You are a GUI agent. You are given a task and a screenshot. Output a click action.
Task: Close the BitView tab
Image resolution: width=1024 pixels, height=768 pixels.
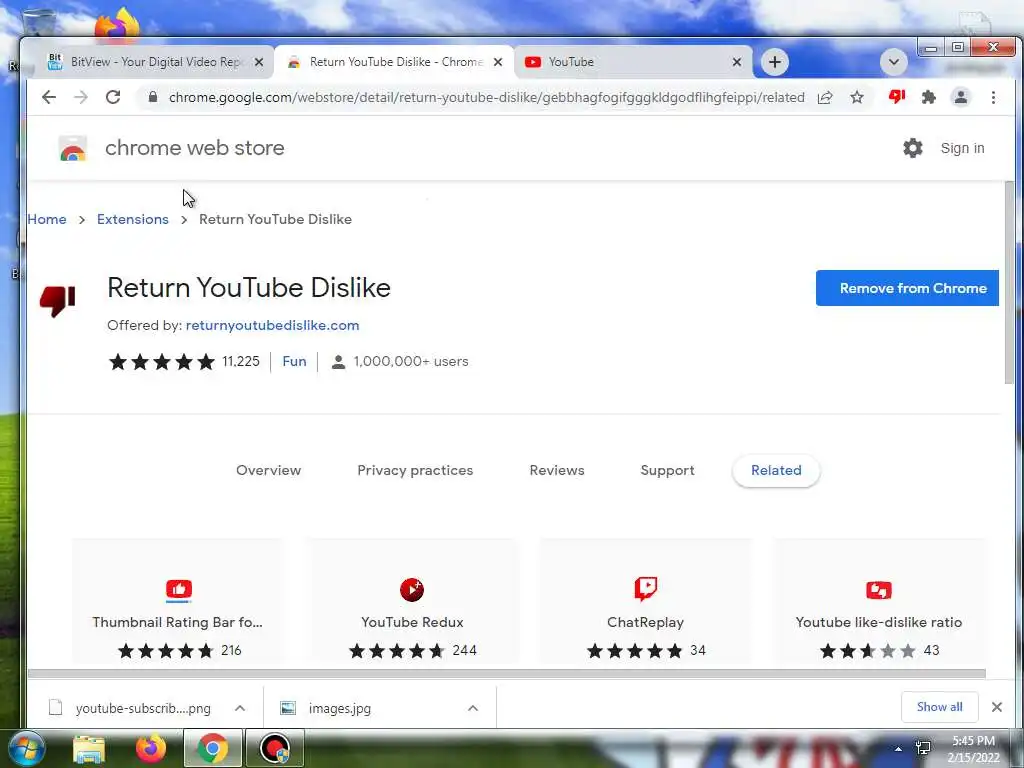click(259, 62)
